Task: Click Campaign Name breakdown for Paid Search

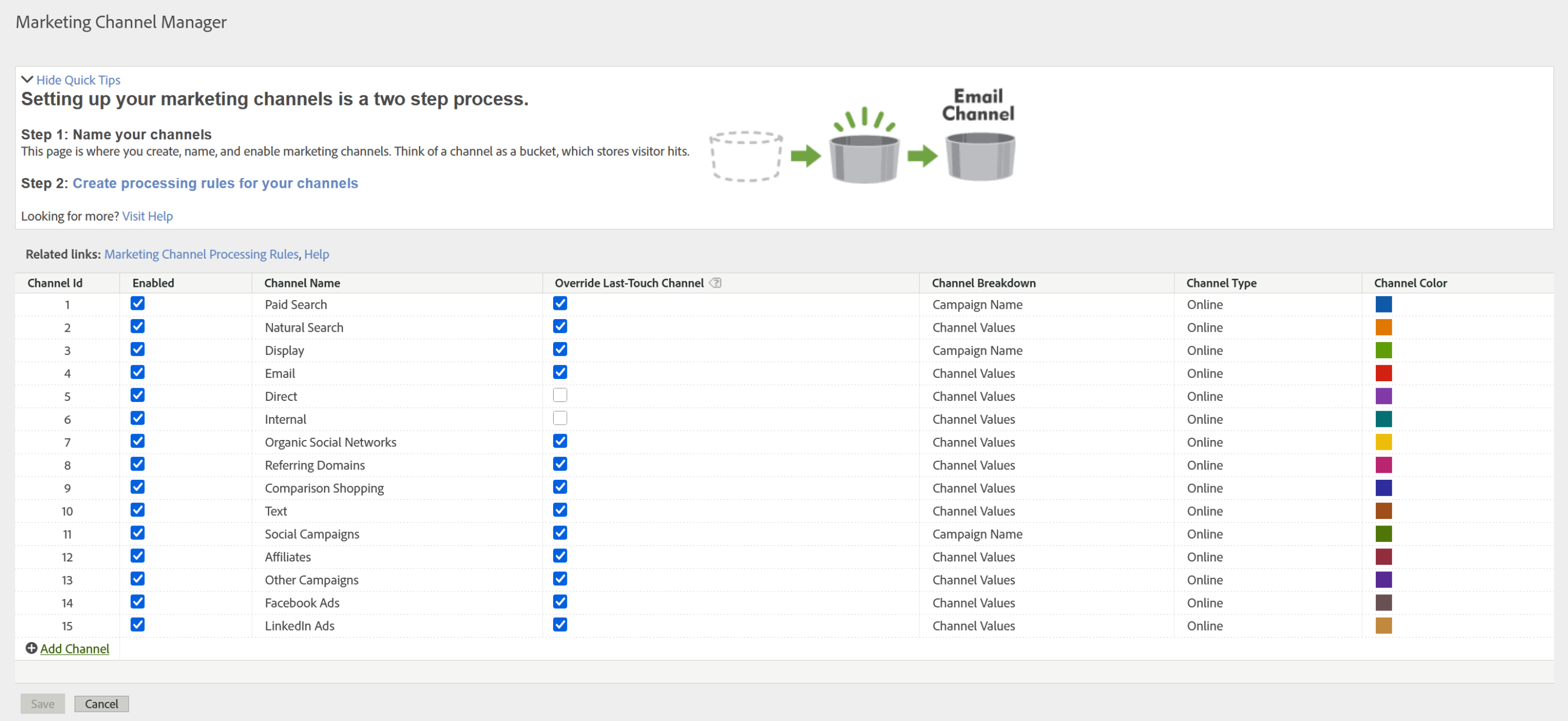Action: (x=977, y=304)
